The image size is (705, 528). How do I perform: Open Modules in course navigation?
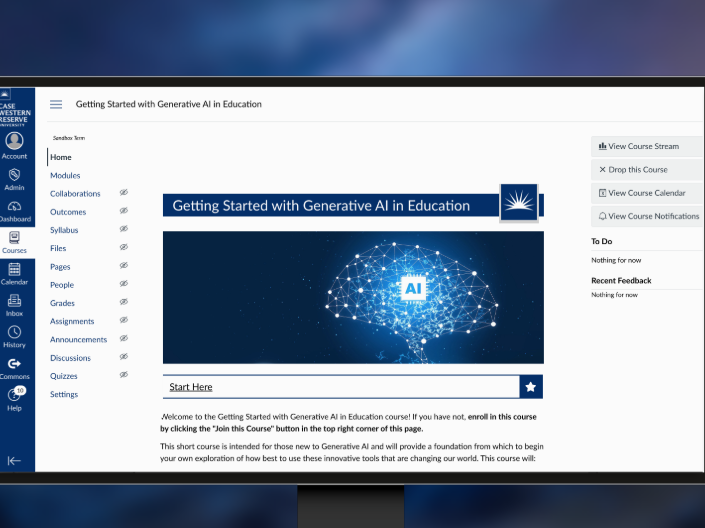(65, 175)
